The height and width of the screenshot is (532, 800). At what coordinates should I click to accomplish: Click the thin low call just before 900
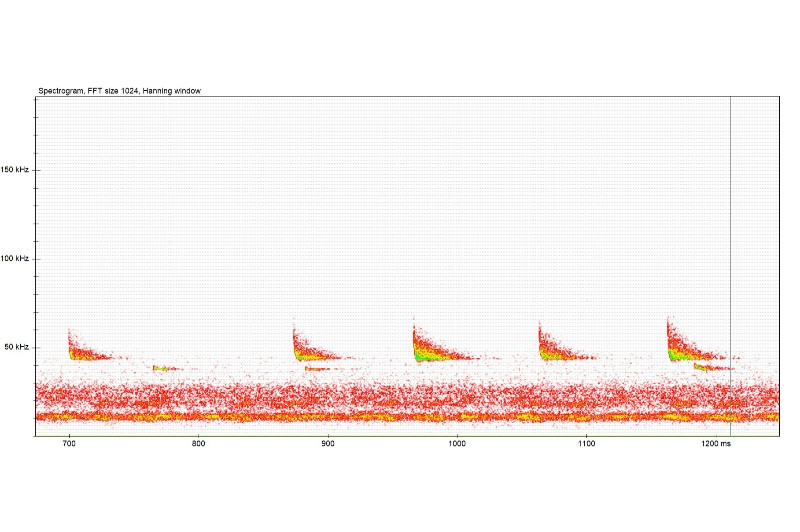coord(319,368)
